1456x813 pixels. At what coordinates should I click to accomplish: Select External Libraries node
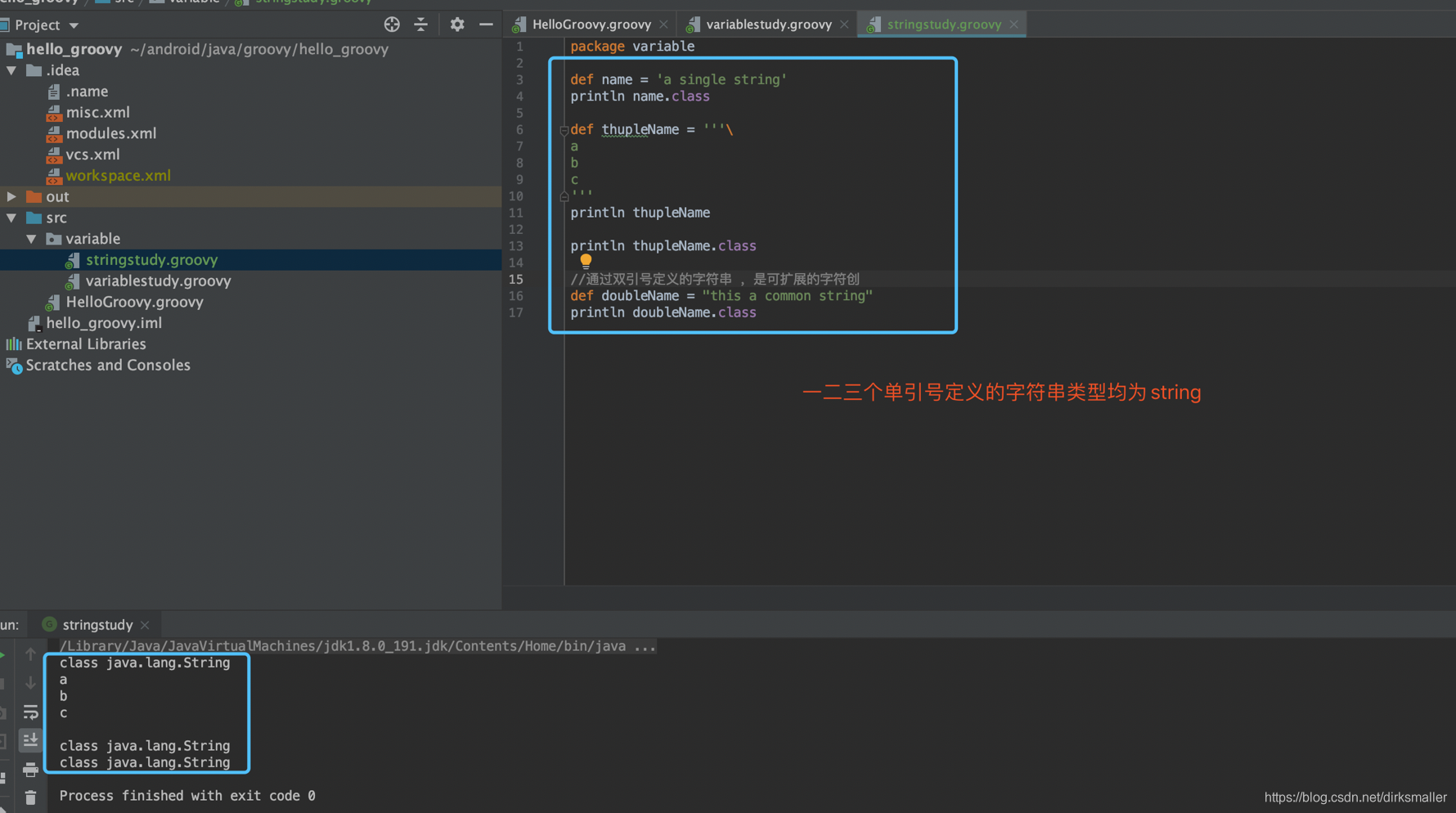click(86, 344)
